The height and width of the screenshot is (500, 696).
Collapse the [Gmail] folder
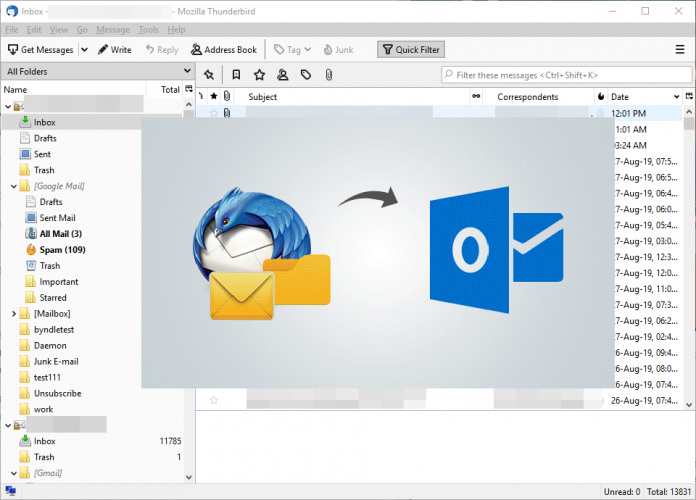pyautogui.click(x=14, y=473)
